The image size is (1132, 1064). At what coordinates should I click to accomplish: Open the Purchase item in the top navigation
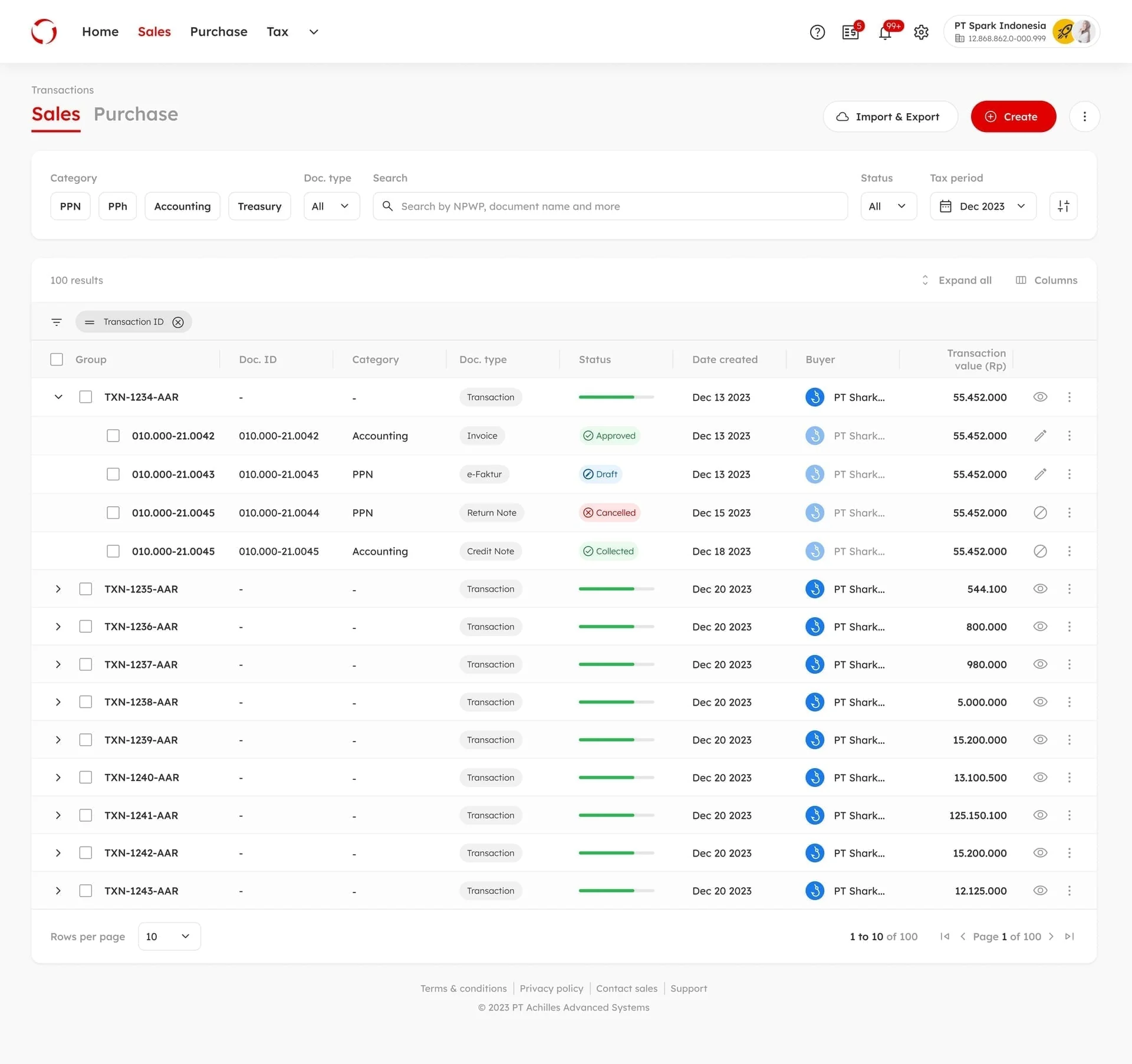click(219, 32)
